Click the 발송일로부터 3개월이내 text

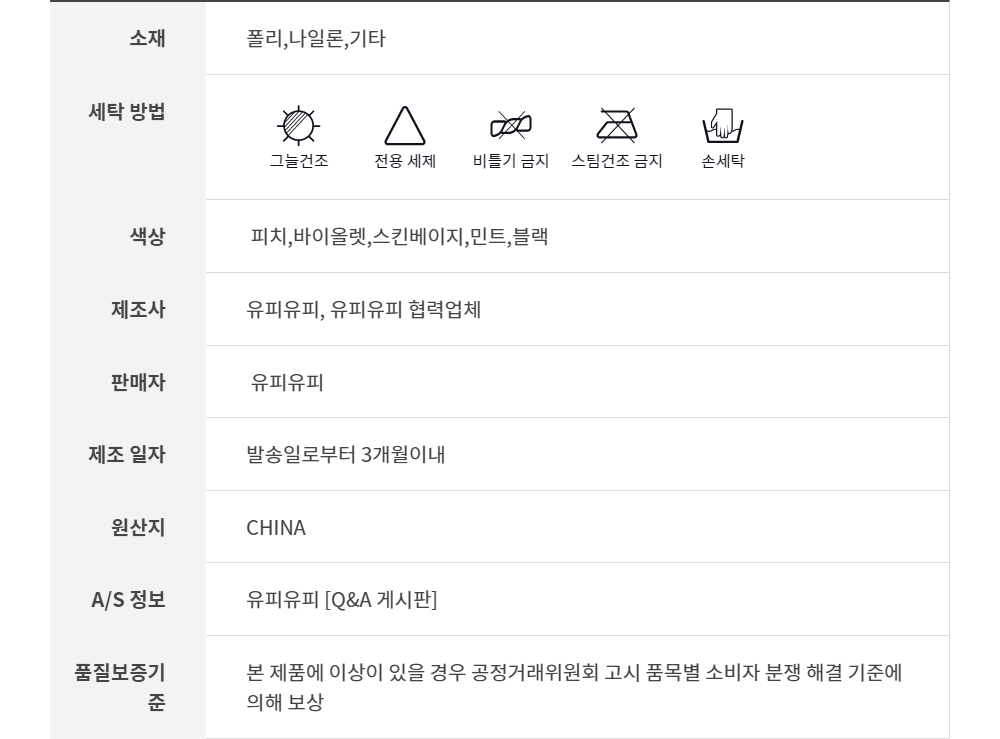(x=345, y=456)
